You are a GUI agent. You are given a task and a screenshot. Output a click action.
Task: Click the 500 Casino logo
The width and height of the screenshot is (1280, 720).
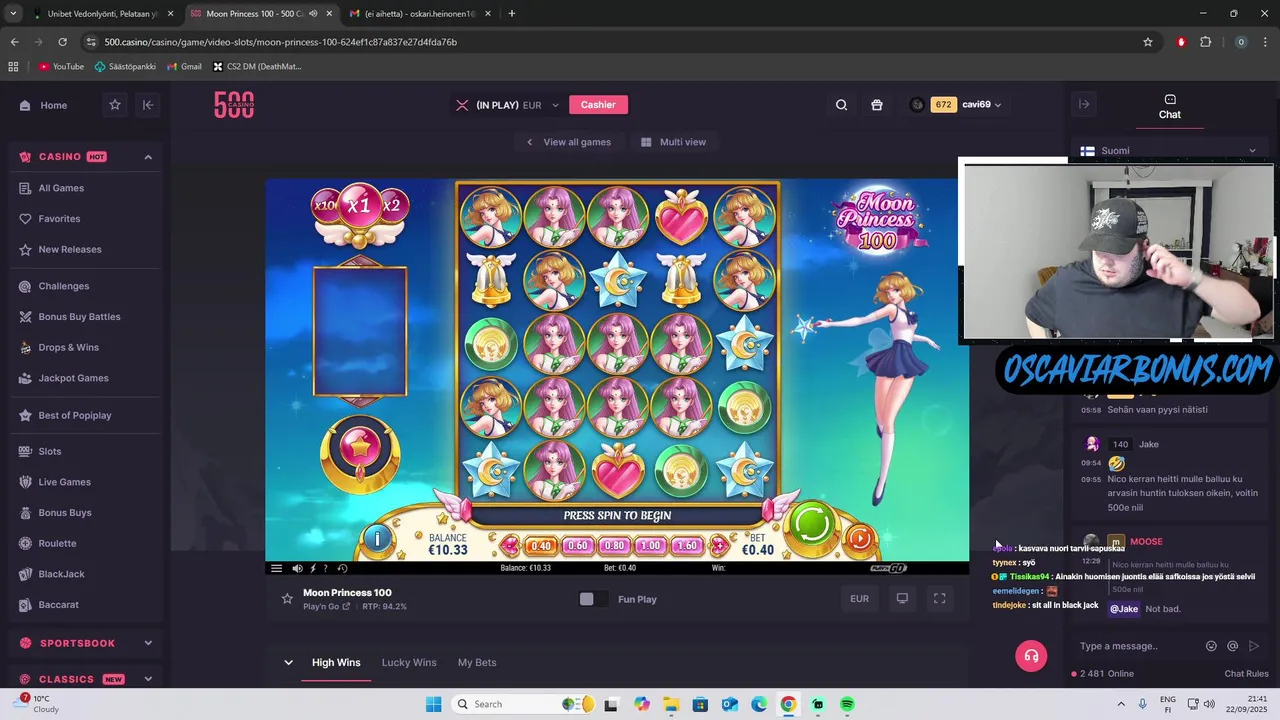coord(234,104)
